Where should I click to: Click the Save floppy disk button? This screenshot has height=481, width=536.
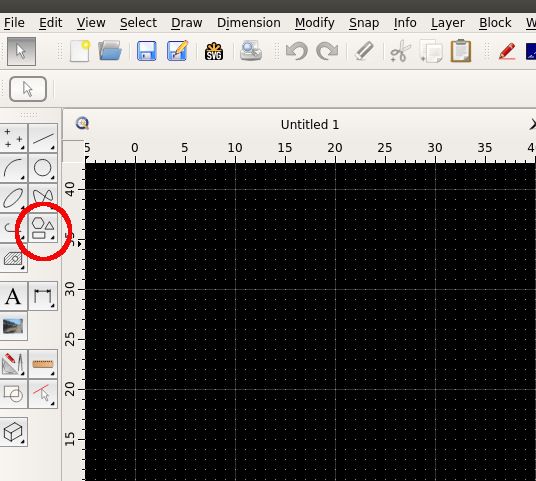point(147,51)
